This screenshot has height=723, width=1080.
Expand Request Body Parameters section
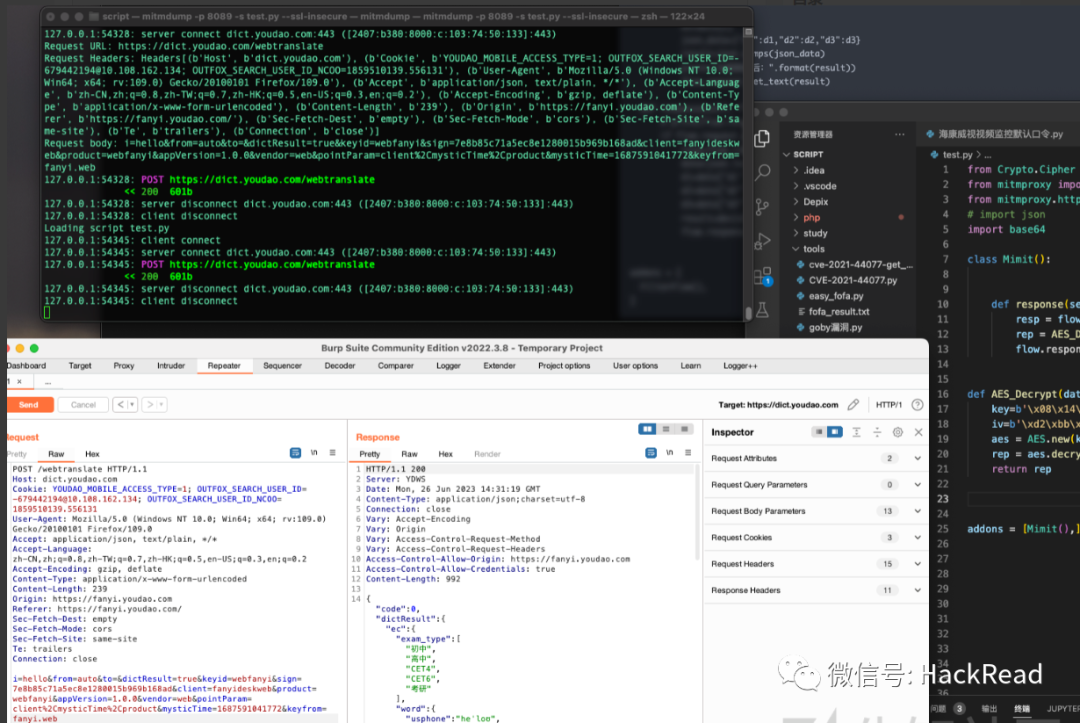tap(917, 511)
